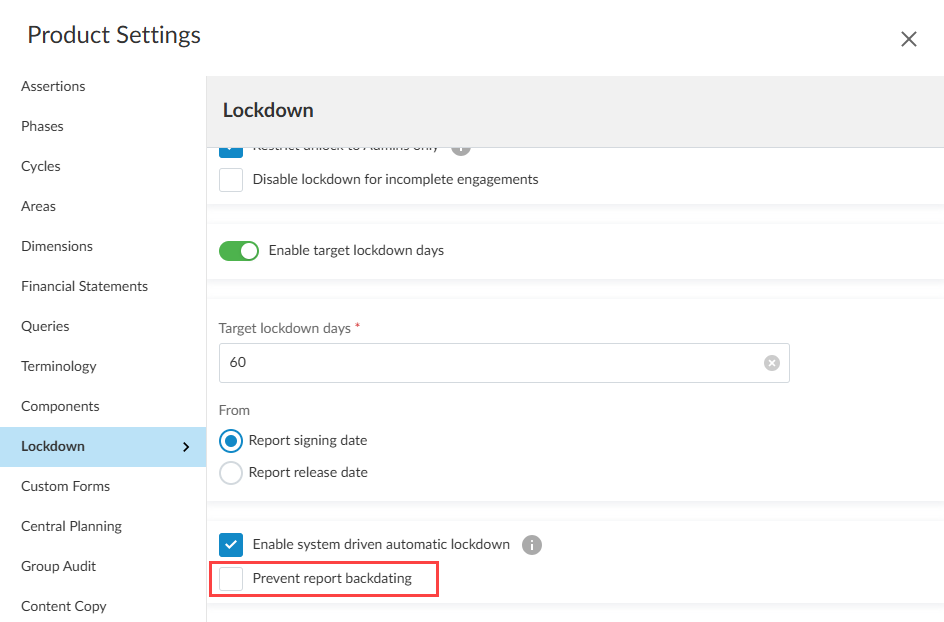Select Queries from the sidebar
The height and width of the screenshot is (622, 944).
[45, 326]
